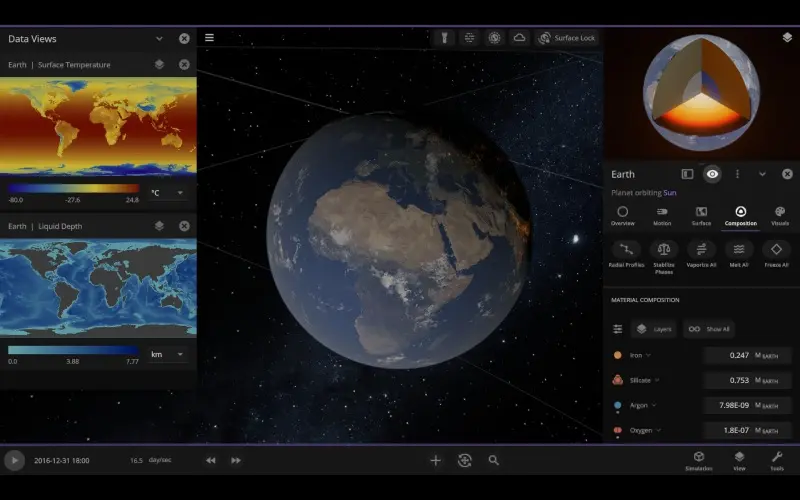
Task: Toggle the flashlight icon in top toolbar
Action: (x=444, y=38)
